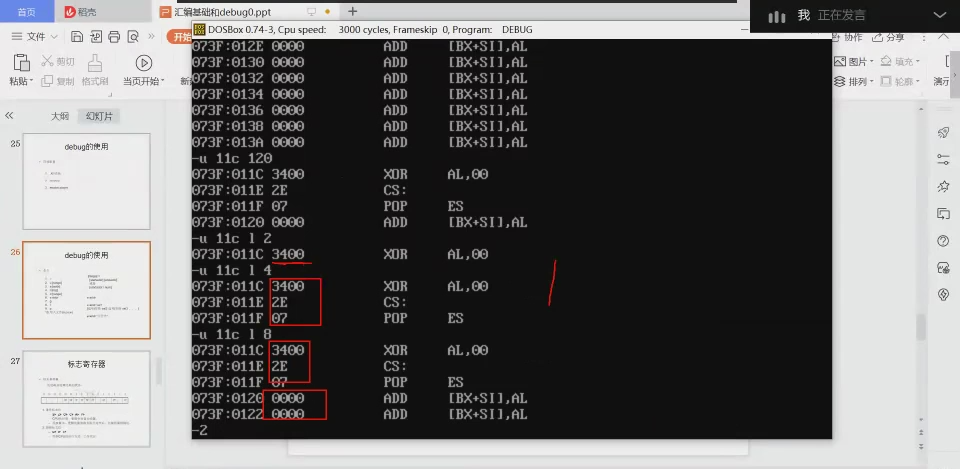Click the Print icon in quick toolbar

[x=114, y=37]
